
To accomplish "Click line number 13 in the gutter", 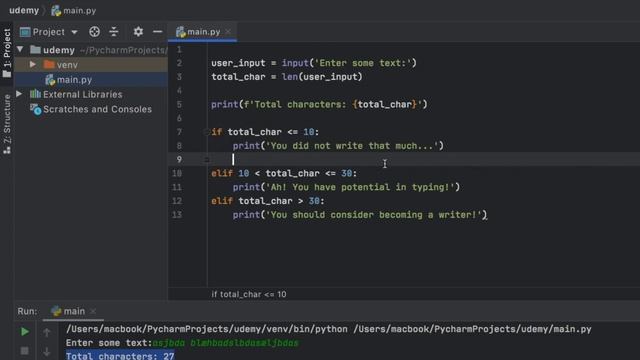I will click(177, 215).
